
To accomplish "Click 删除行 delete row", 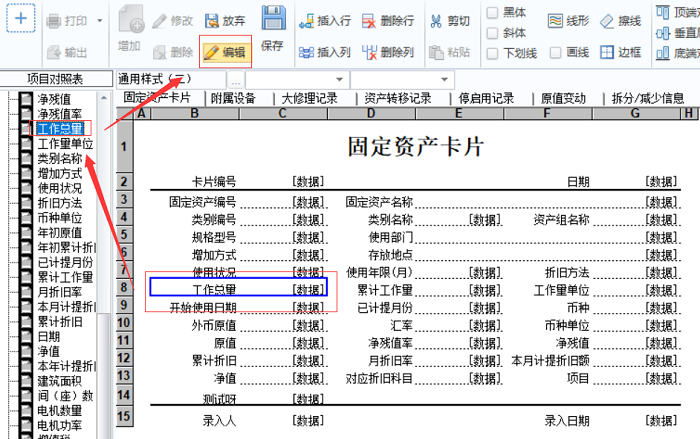I will pyautogui.click(x=388, y=21).
